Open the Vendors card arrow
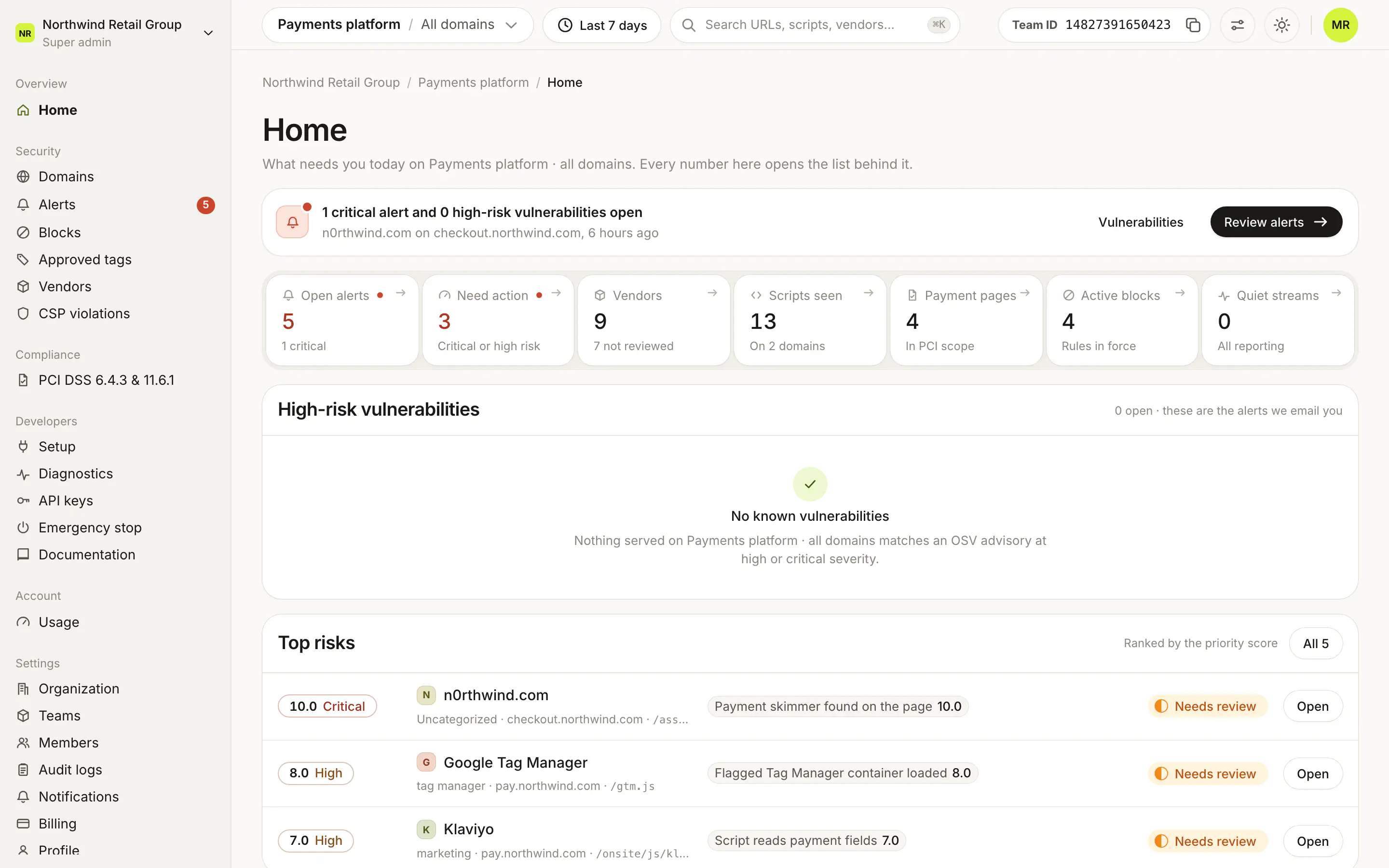The width and height of the screenshot is (1389, 868). tap(712, 293)
